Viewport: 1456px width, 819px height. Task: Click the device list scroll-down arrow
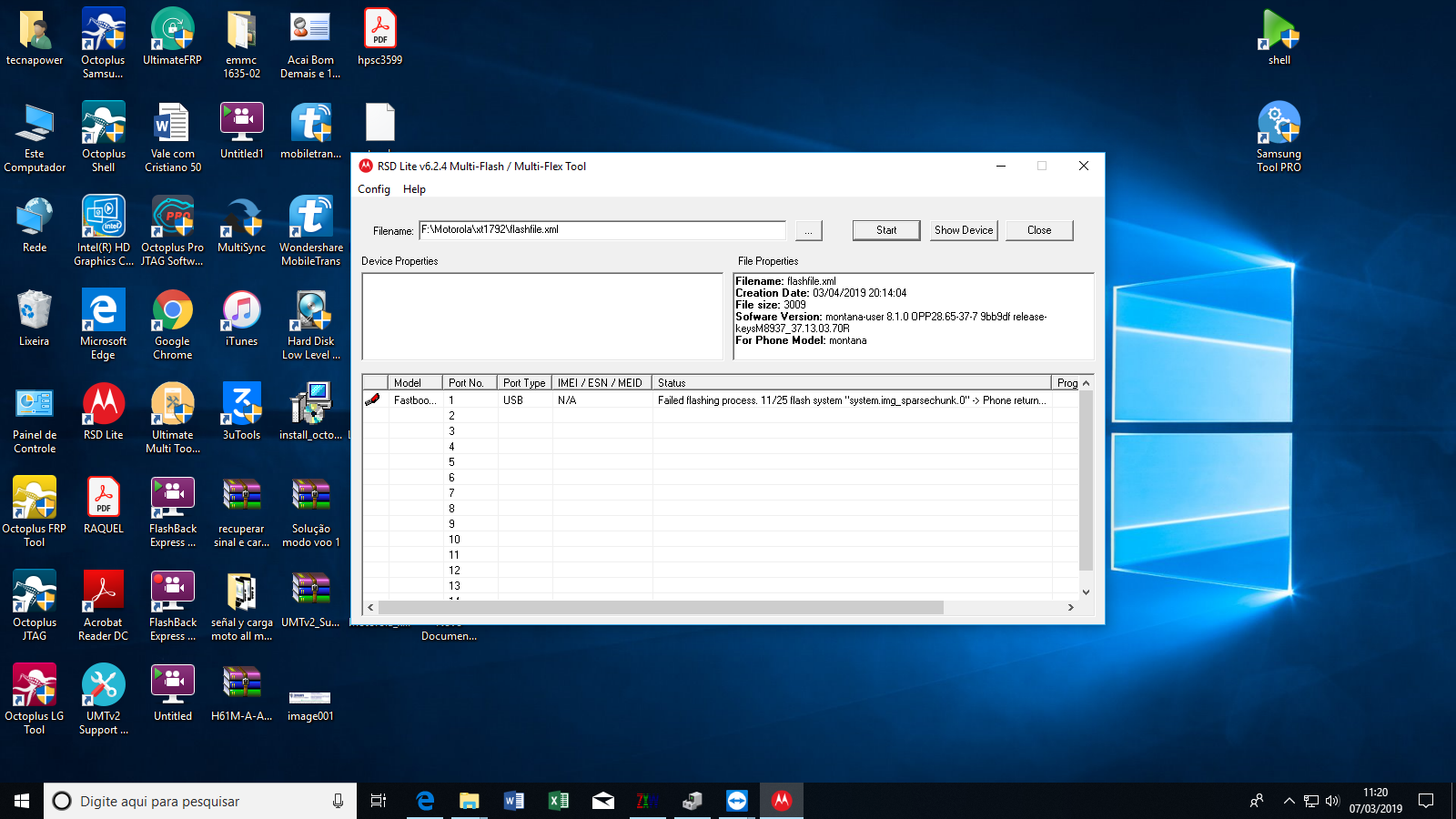click(x=1086, y=591)
